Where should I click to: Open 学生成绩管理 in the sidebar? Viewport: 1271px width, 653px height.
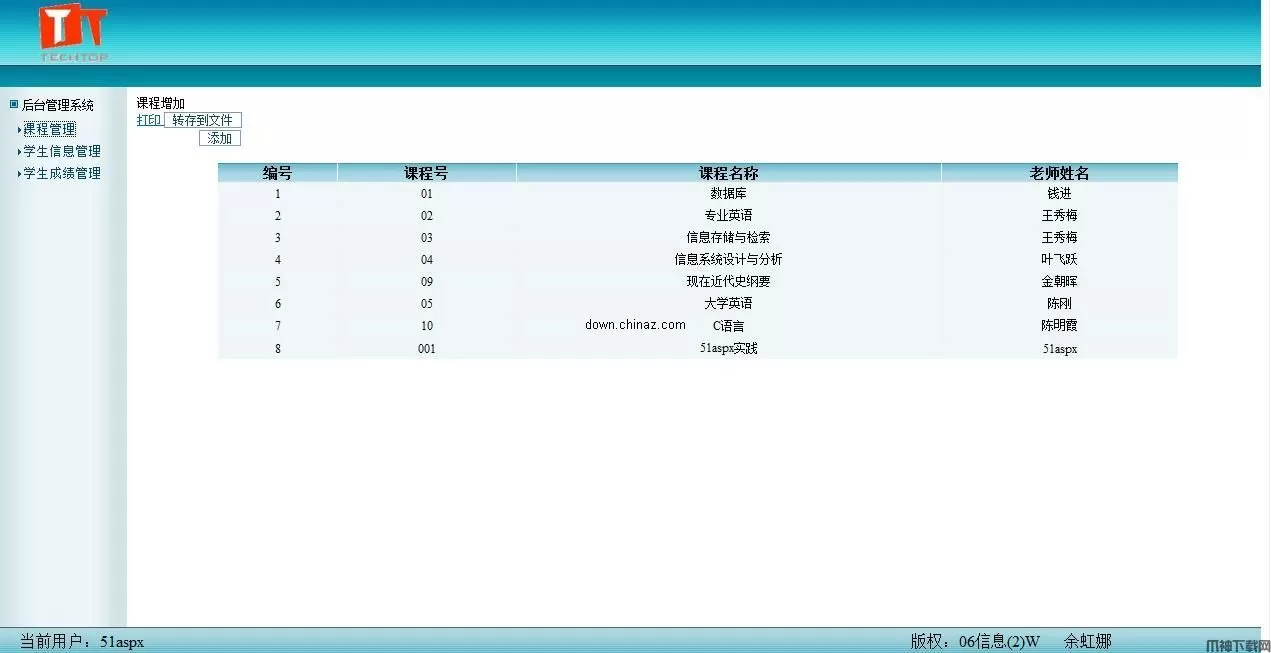(61, 172)
